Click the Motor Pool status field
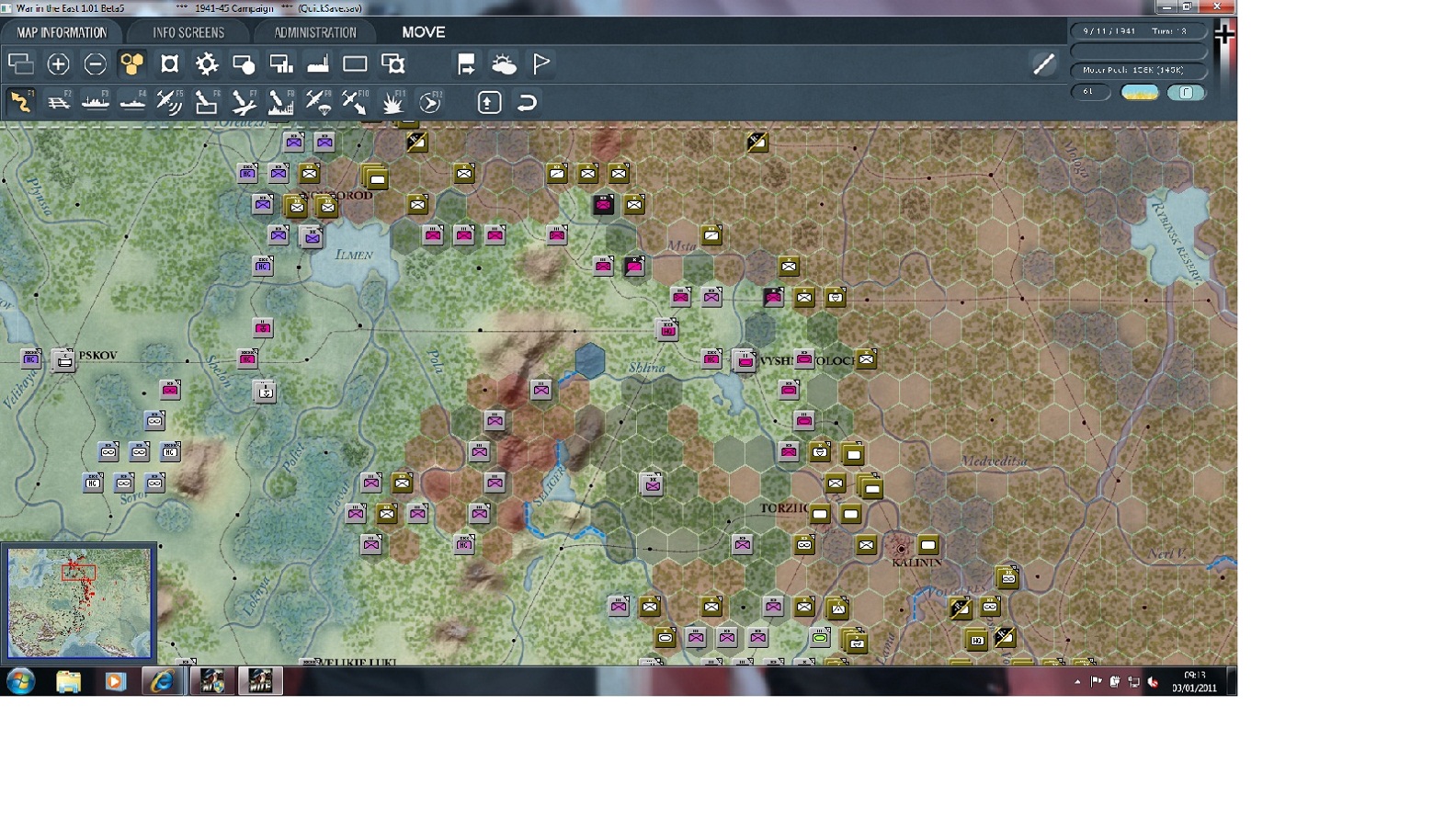 click(1138, 70)
